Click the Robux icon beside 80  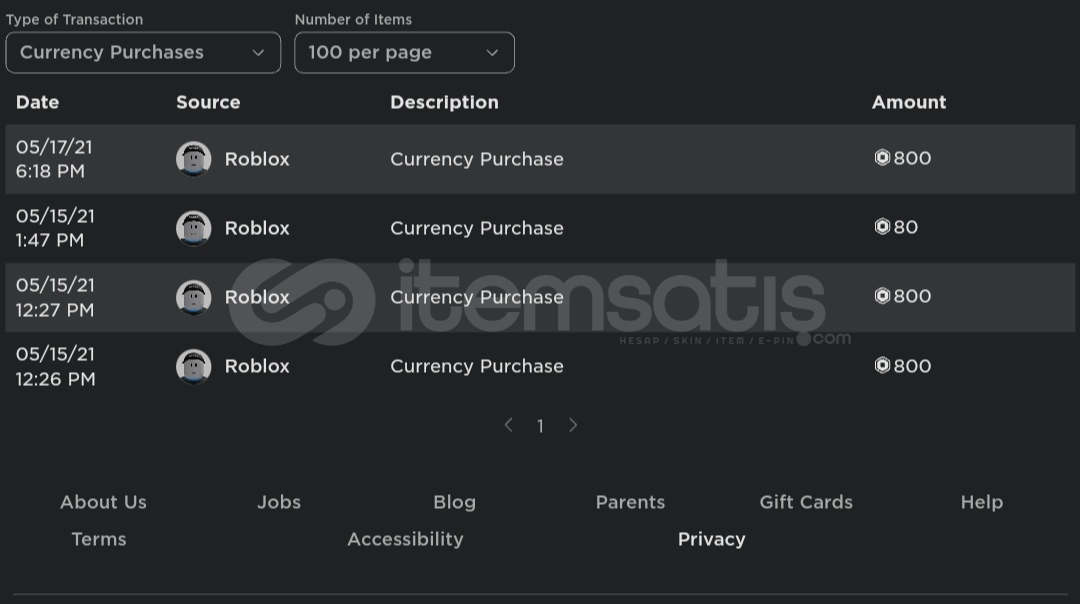(882, 227)
